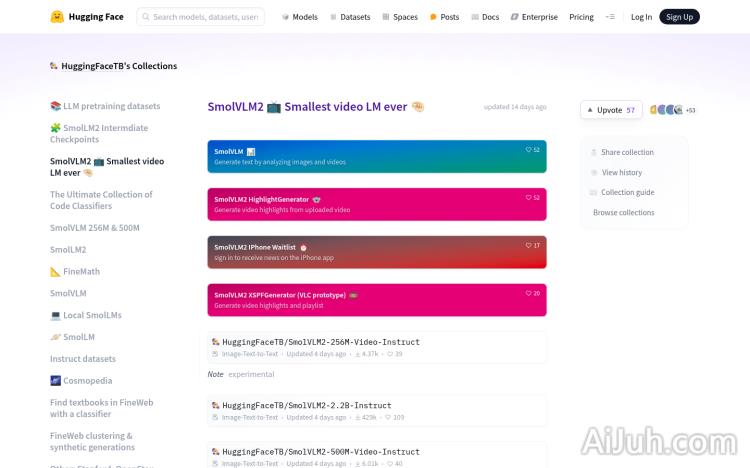Click the upvoter avatars group
Viewport: 750px width, 468px height.
click(666, 110)
